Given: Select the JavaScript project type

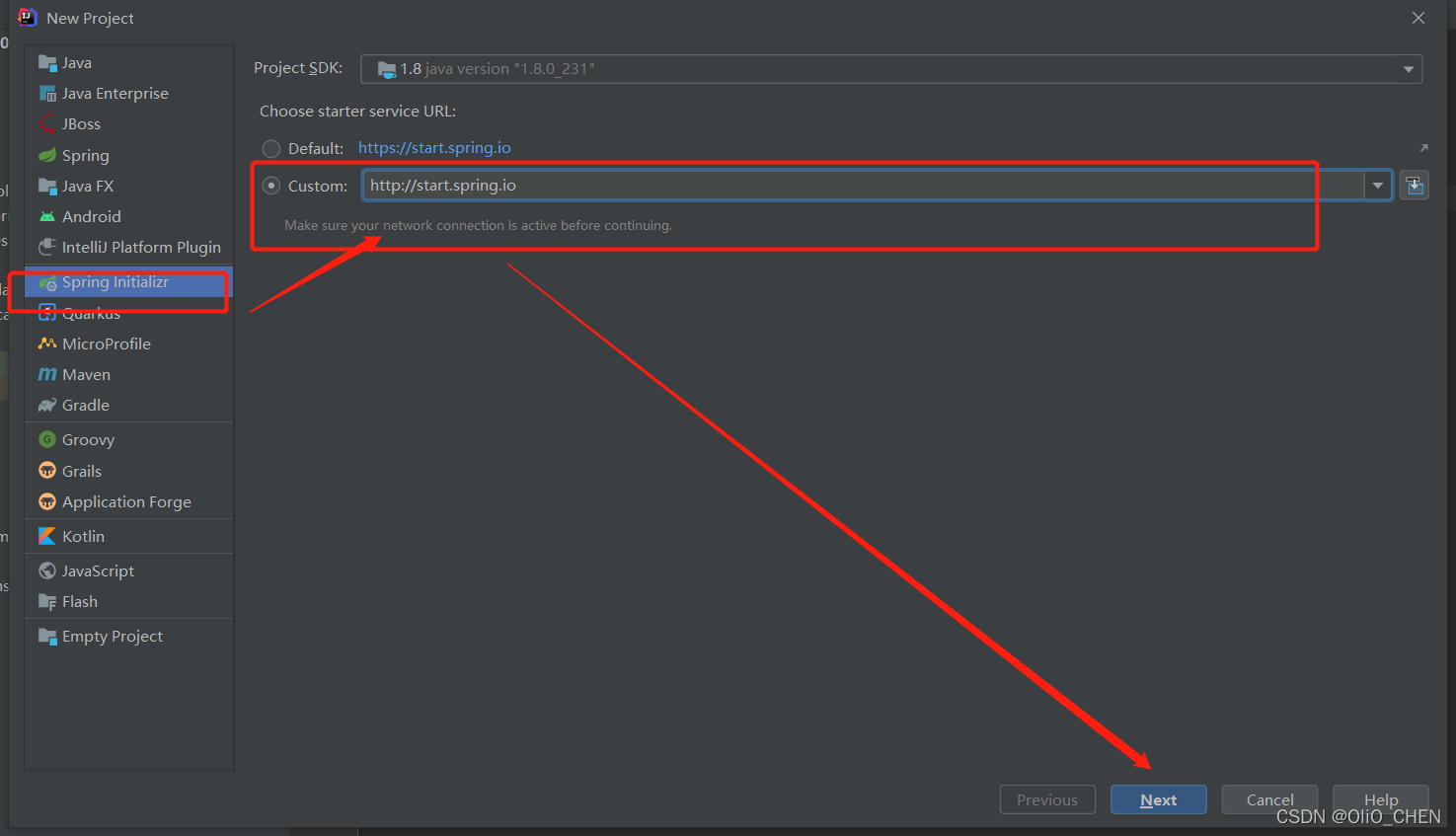Looking at the screenshot, I should click(x=96, y=570).
